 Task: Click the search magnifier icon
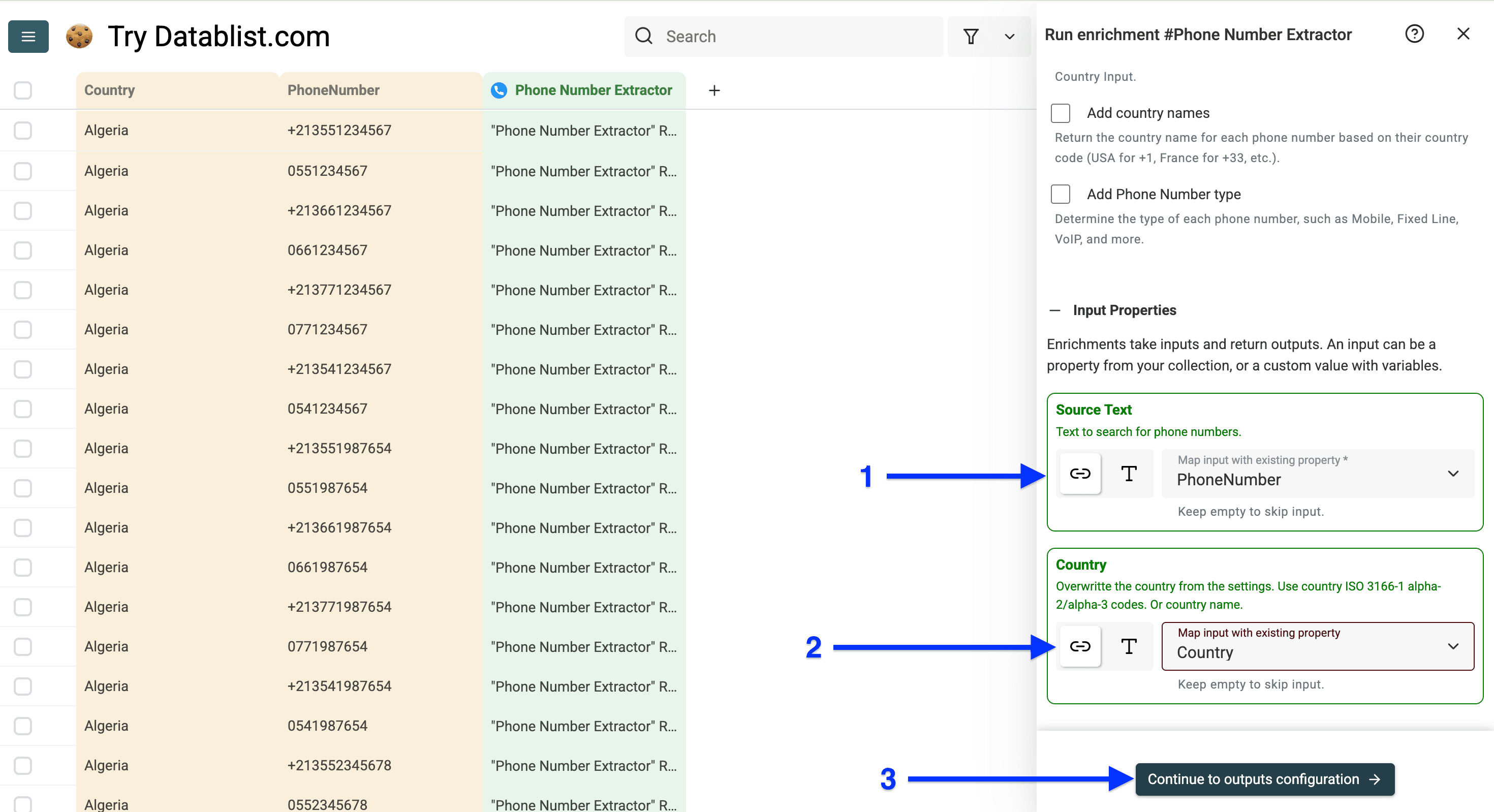644,36
